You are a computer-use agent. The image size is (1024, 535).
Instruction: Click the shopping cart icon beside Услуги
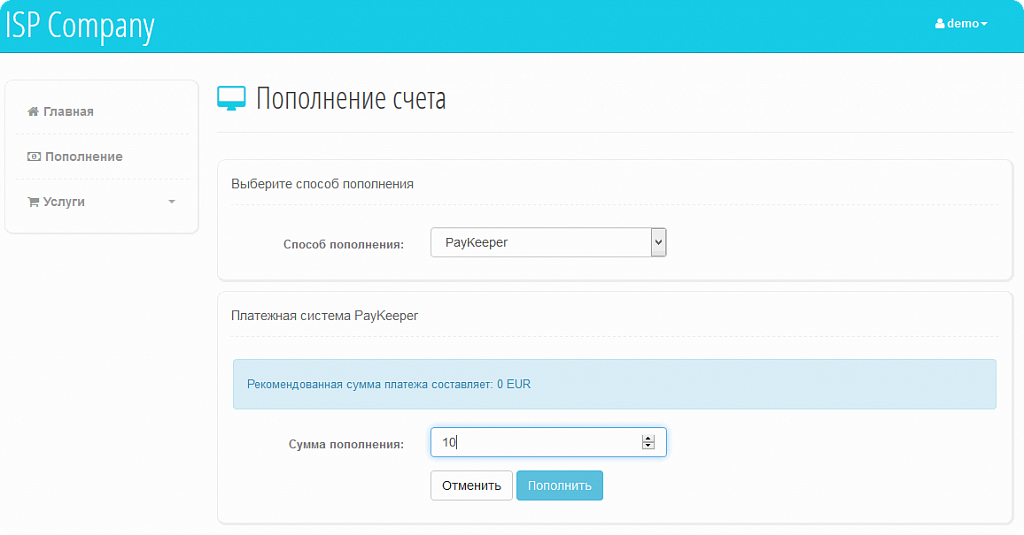pyautogui.click(x=33, y=202)
